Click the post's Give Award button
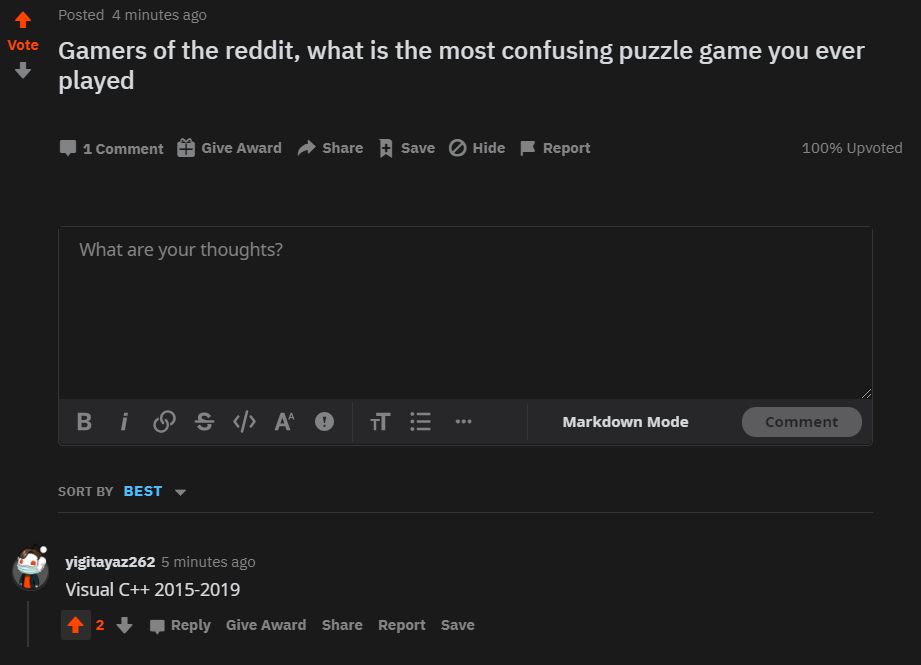The width and height of the screenshot is (921, 665). point(229,148)
